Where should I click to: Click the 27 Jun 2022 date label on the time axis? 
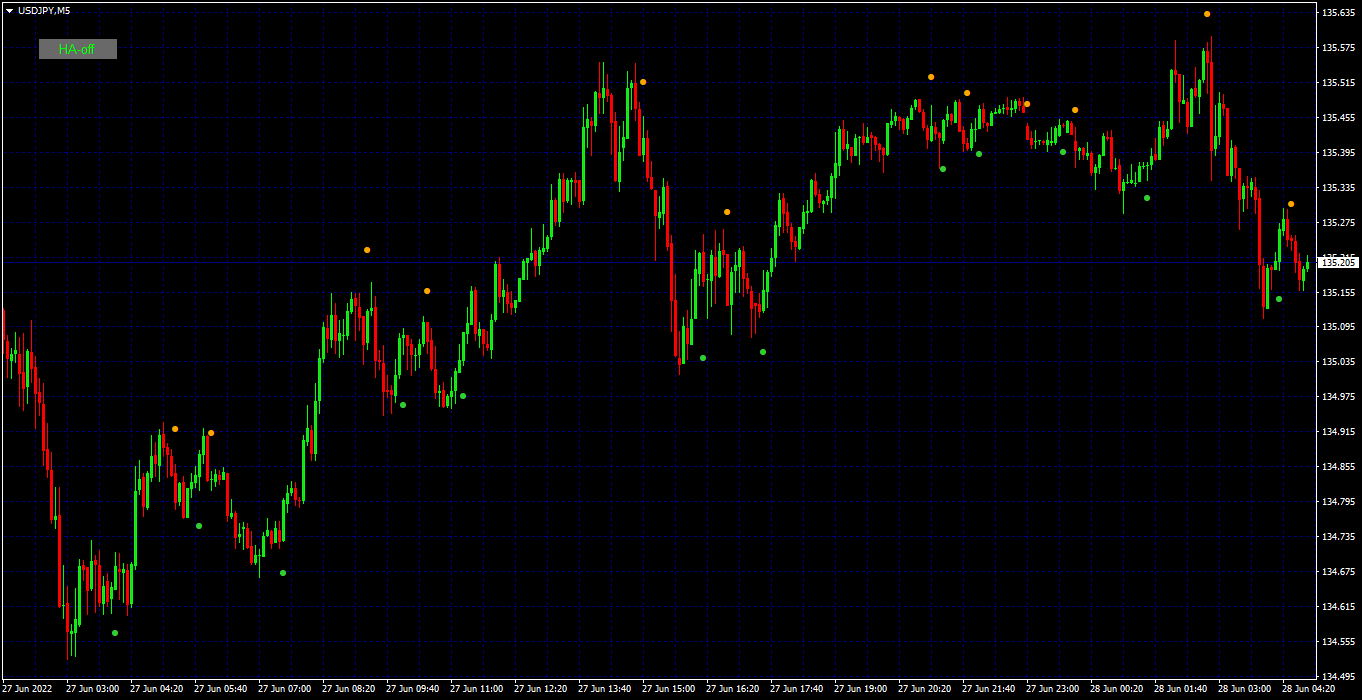(28, 689)
